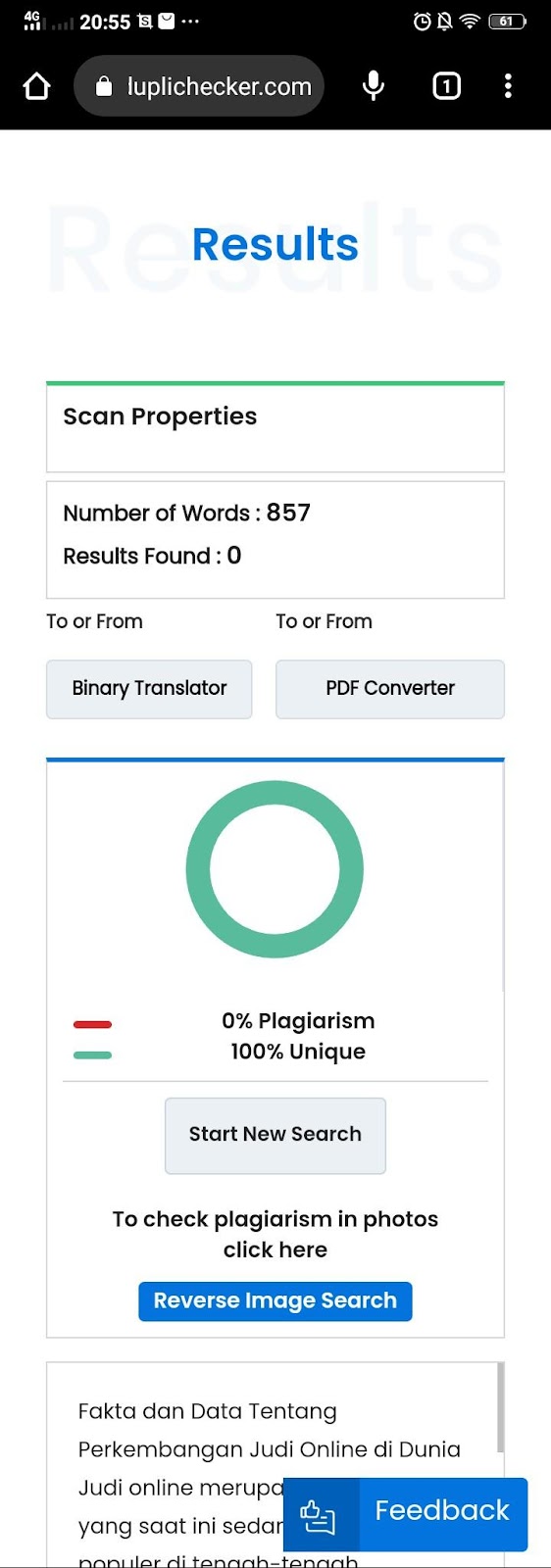Click the Binary Translator button
This screenshot has height=1568, width=551.
coord(149,689)
